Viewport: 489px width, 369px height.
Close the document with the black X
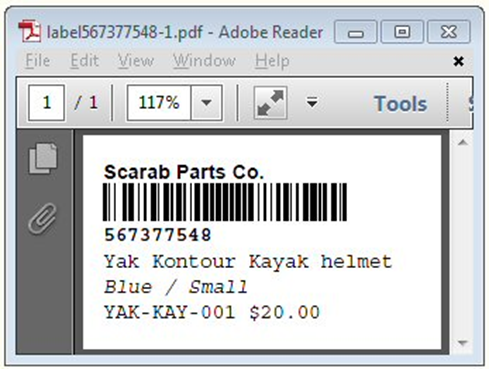[459, 61]
